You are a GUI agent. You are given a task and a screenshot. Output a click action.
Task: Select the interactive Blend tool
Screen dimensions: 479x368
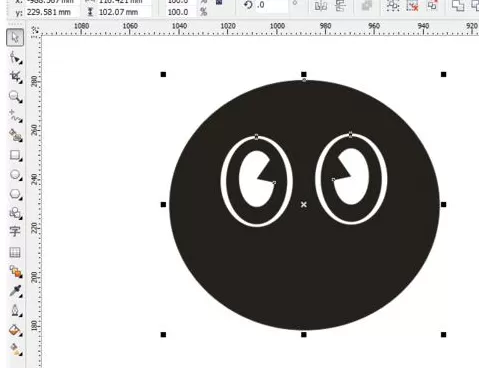pos(15,272)
